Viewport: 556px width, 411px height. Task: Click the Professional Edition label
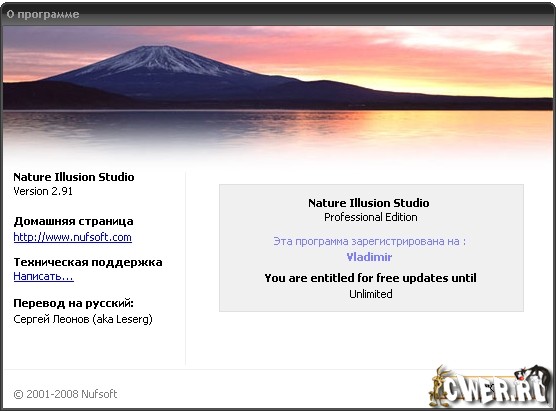371,217
